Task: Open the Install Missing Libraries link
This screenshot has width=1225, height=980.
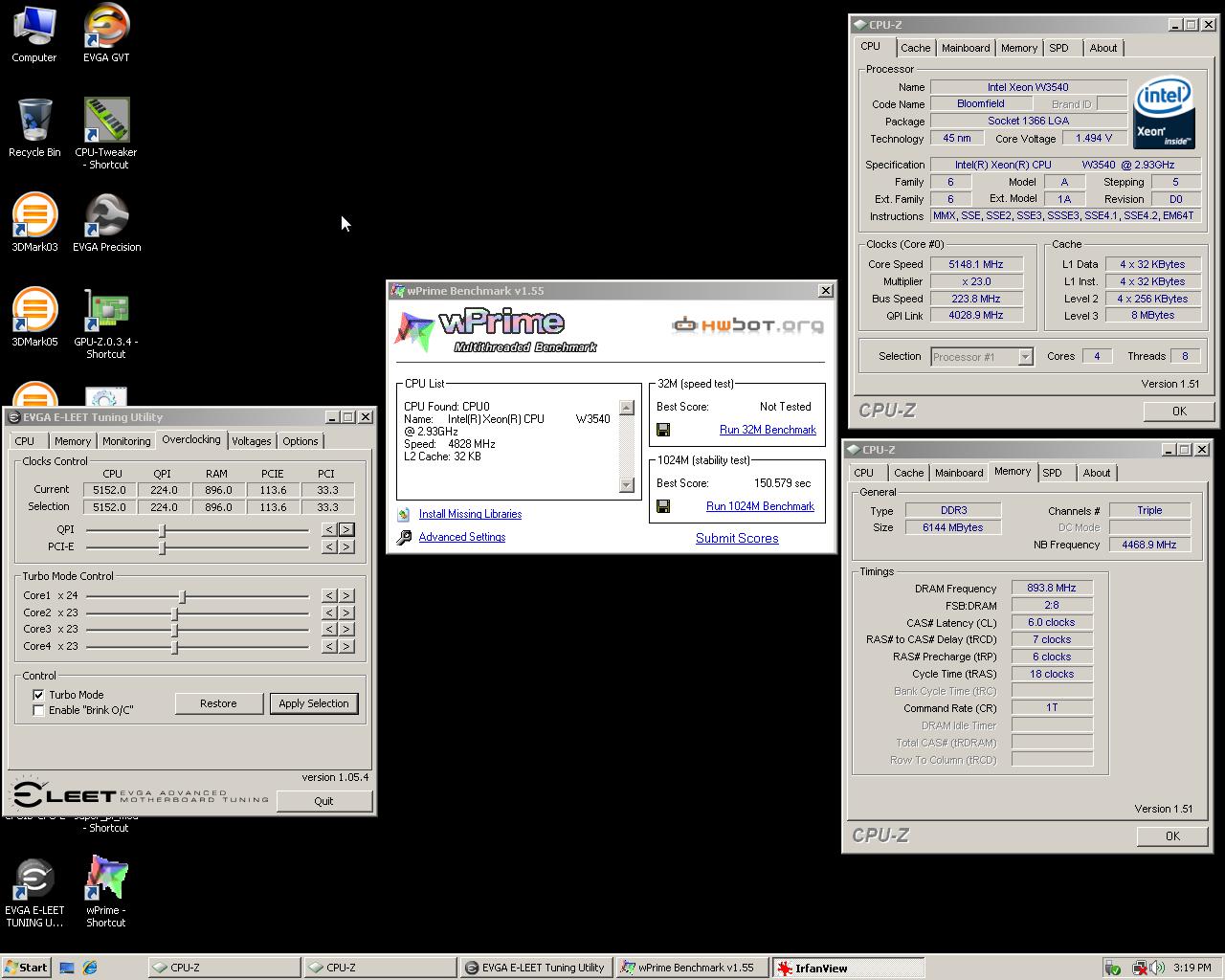Action: click(x=470, y=514)
